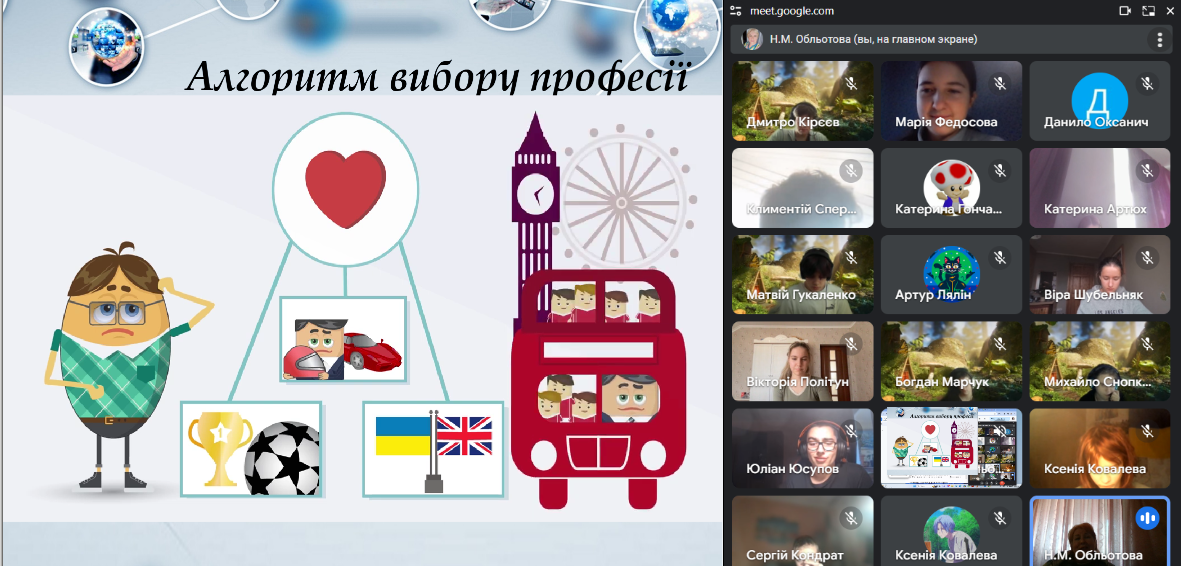The height and width of the screenshot is (566, 1181).
Task: Click muted mic icon on Марія Федосова tile
Action: click(999, 84)
